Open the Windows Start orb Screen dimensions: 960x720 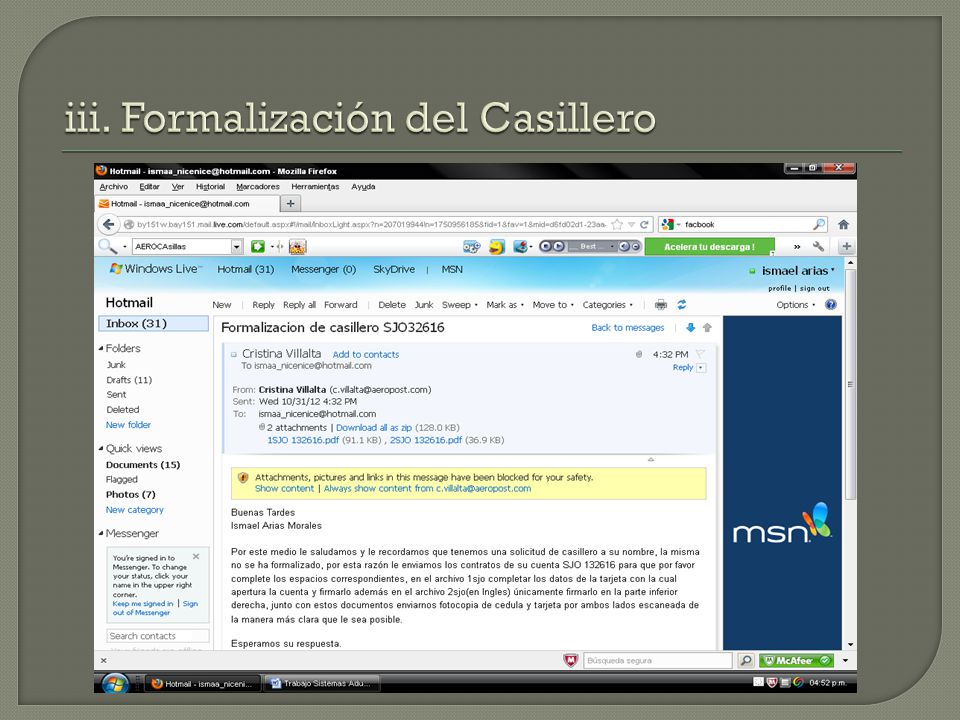coord(114,683)
